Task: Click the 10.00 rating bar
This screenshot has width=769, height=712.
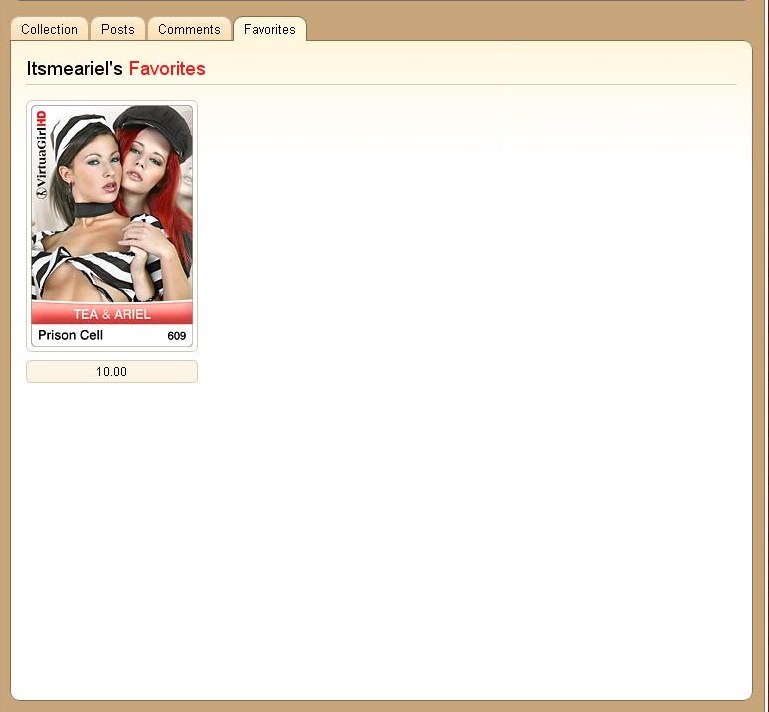Action: click(x=112, y=371)
